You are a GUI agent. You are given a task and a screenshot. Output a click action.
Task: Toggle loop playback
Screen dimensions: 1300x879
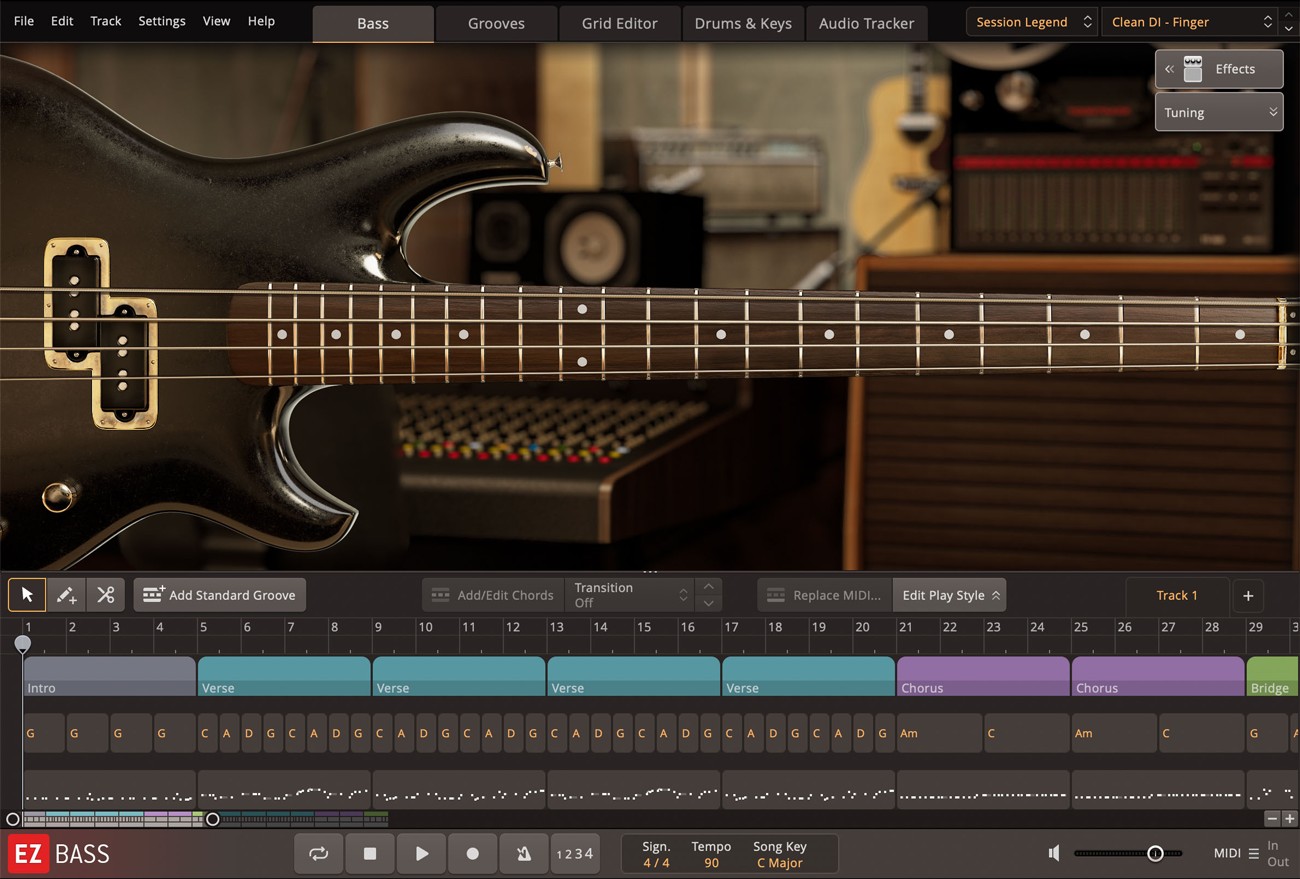318,853
